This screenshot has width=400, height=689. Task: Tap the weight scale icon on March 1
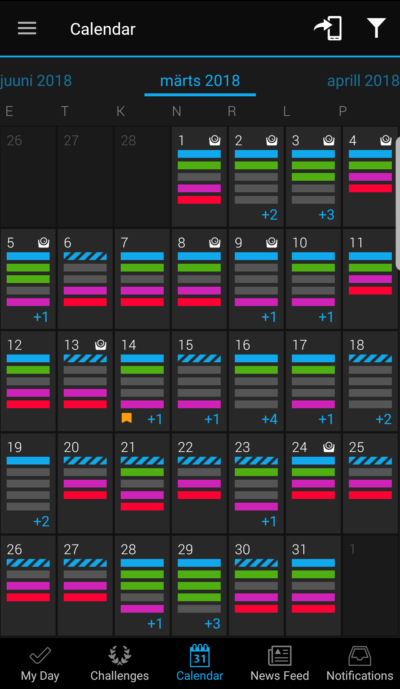tap(215, 140)
